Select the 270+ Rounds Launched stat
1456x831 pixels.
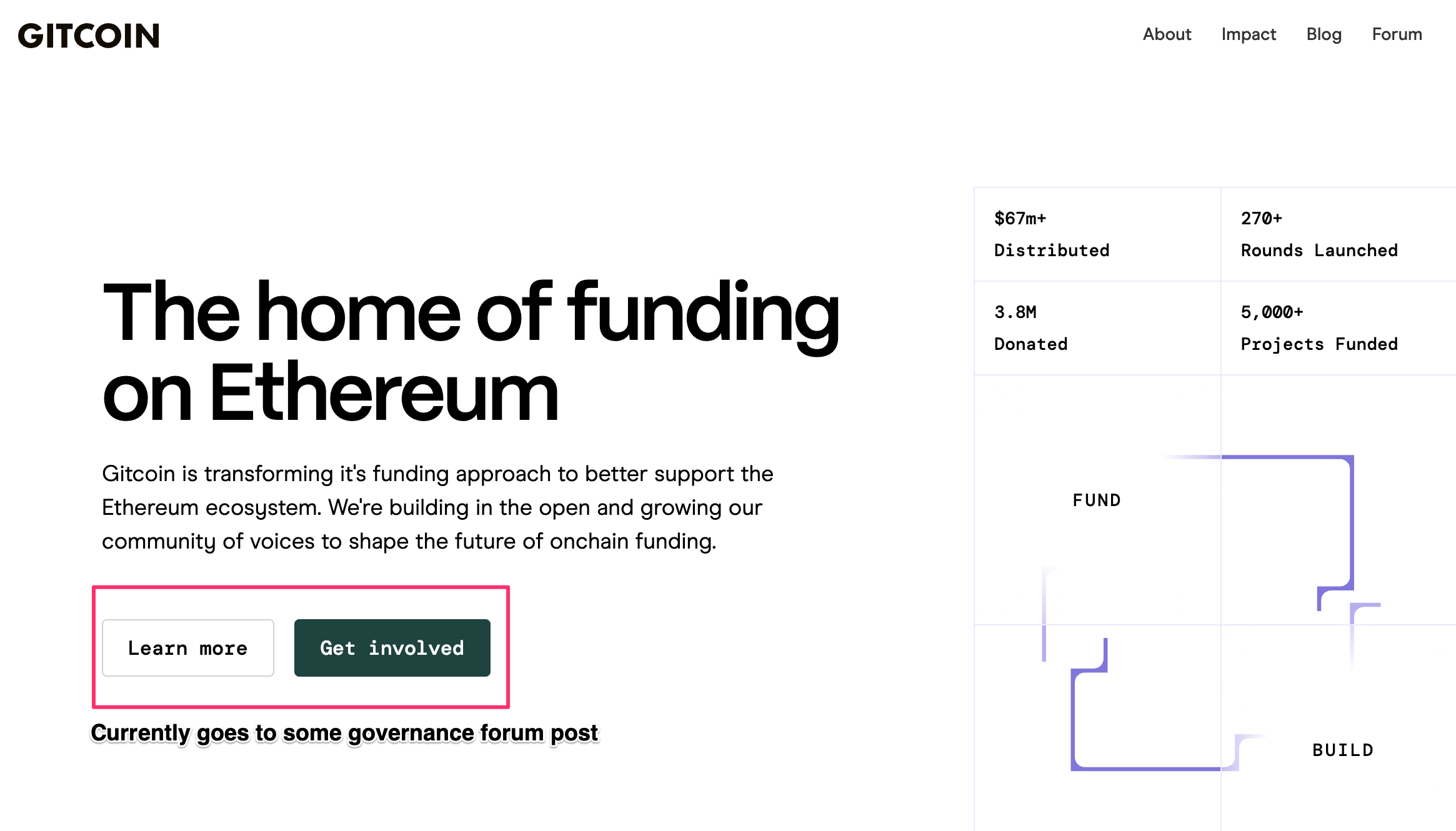coord(1319,234)
